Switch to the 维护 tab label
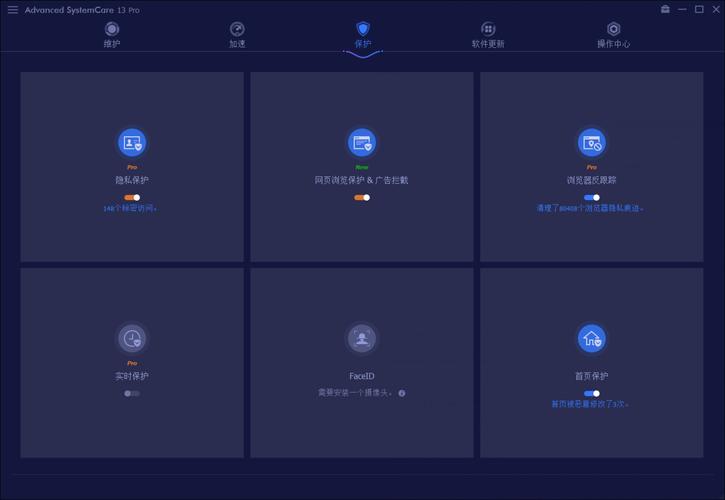This screenshot has height=500, width=725. (111, 44)
